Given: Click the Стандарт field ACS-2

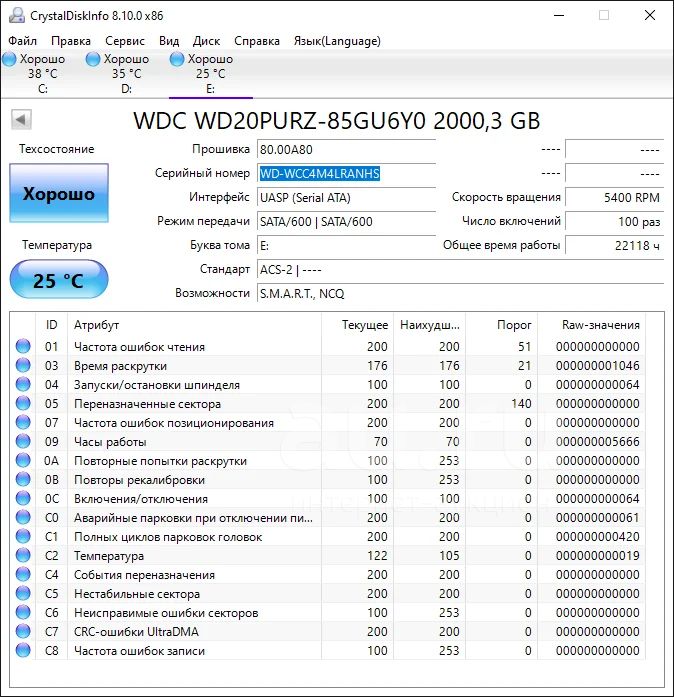Looking at the screenshot, I should pos(461,269).
